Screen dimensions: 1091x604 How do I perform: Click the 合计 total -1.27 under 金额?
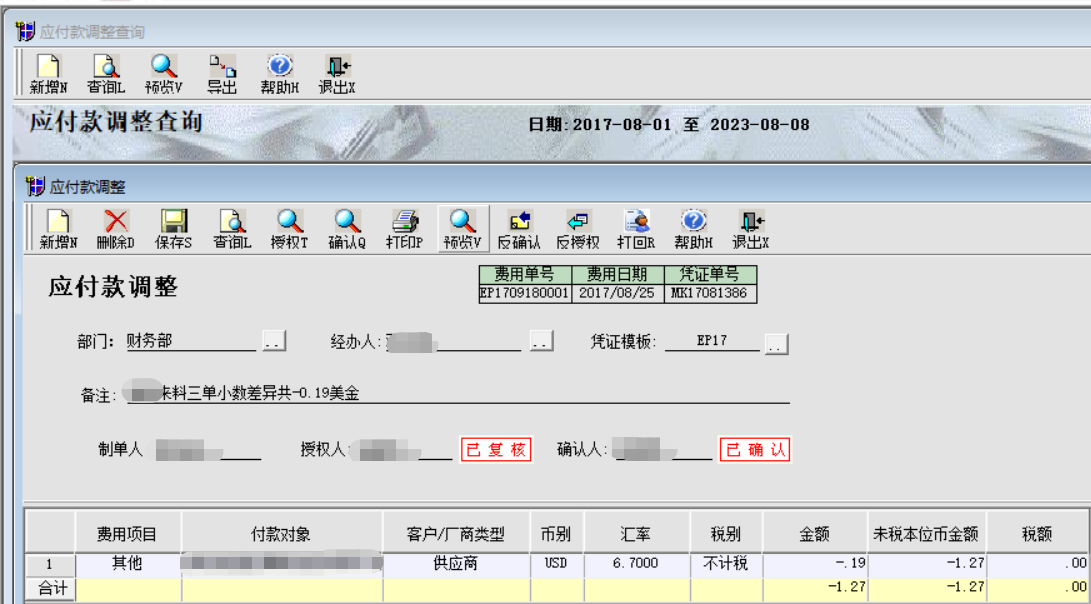pos(815,589)
